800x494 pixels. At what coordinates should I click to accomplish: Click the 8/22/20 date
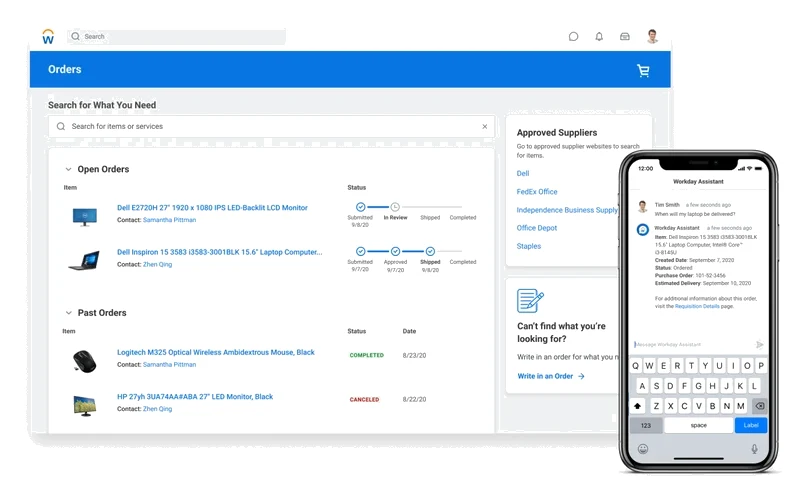(x=414, y=399)
